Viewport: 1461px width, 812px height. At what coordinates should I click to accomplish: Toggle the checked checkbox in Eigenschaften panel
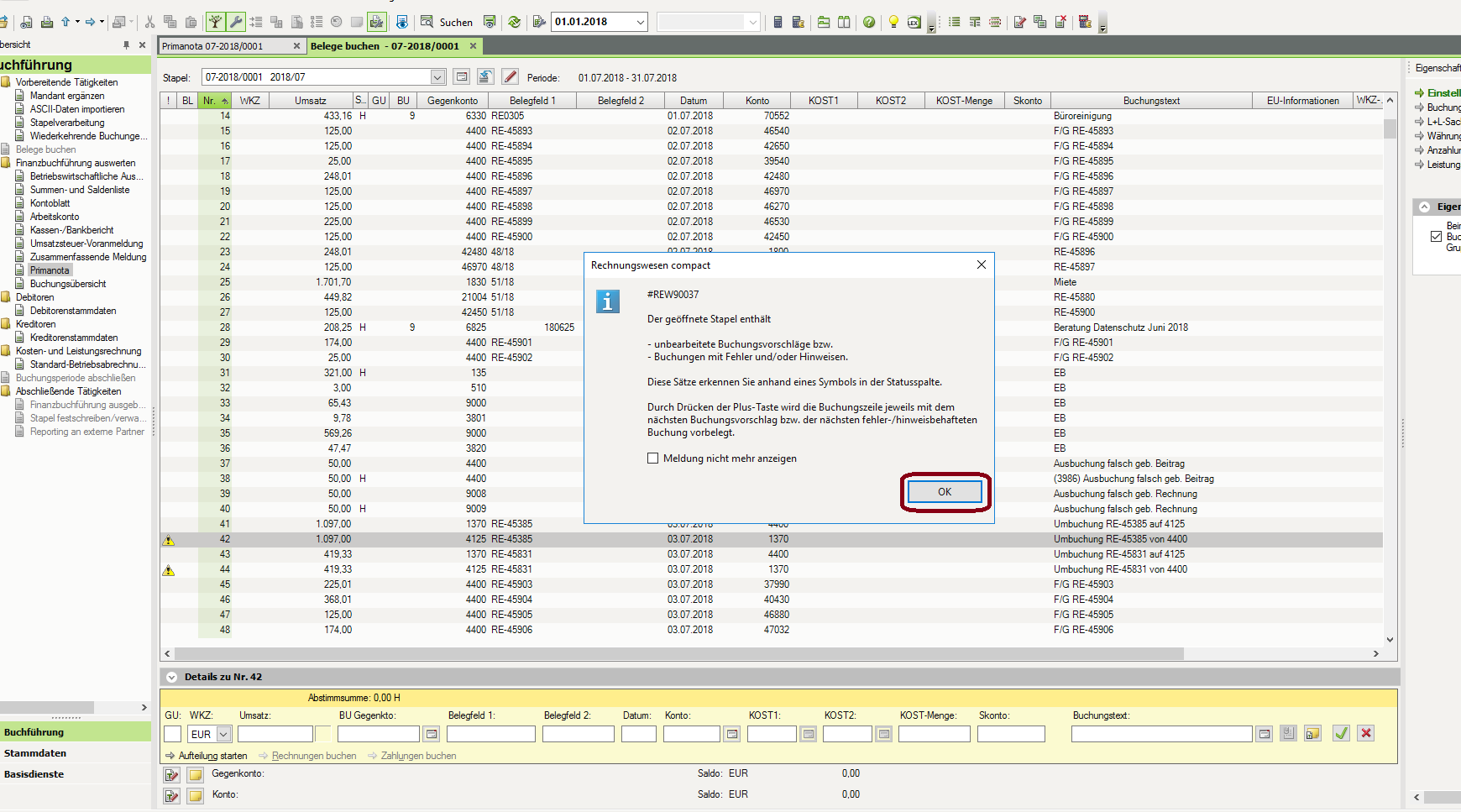tap(1437, 237)
